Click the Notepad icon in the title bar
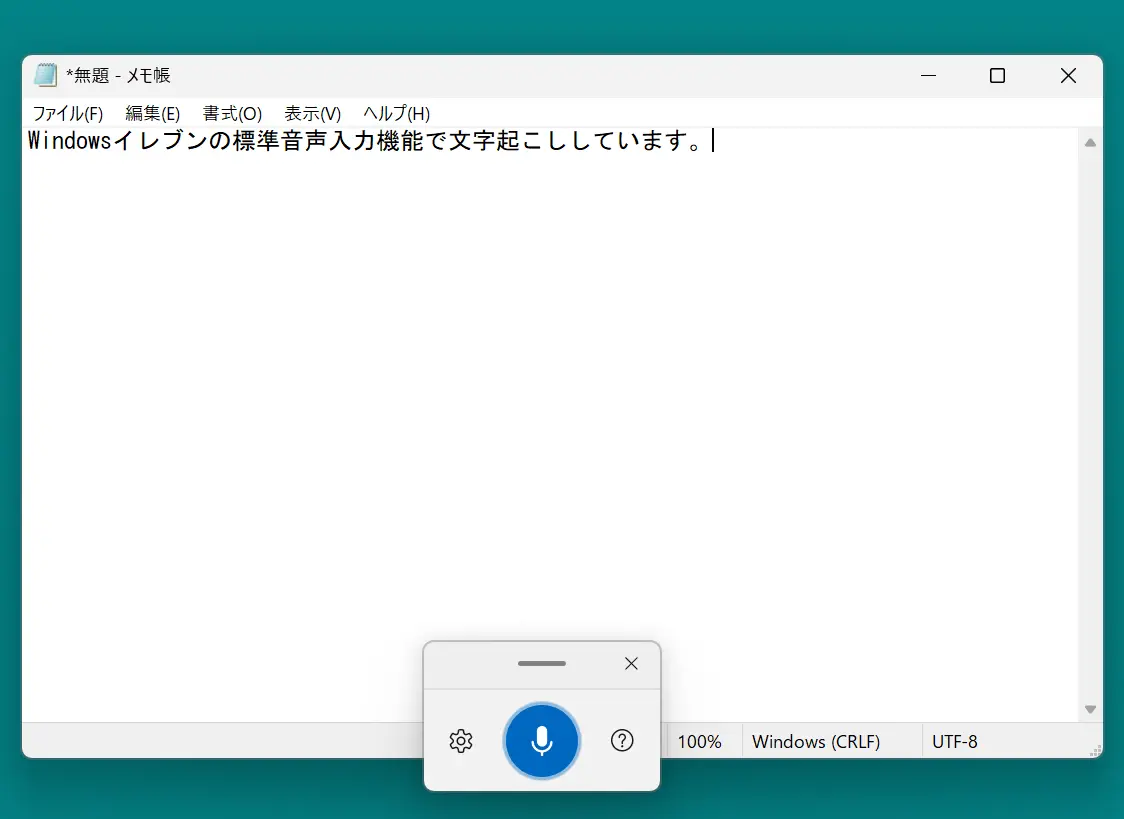 46,75
